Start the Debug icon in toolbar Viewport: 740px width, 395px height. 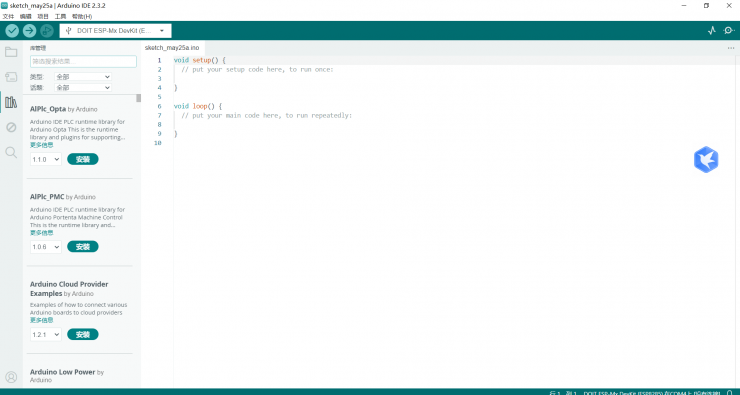pyautogui.click(x=46, y=31)
